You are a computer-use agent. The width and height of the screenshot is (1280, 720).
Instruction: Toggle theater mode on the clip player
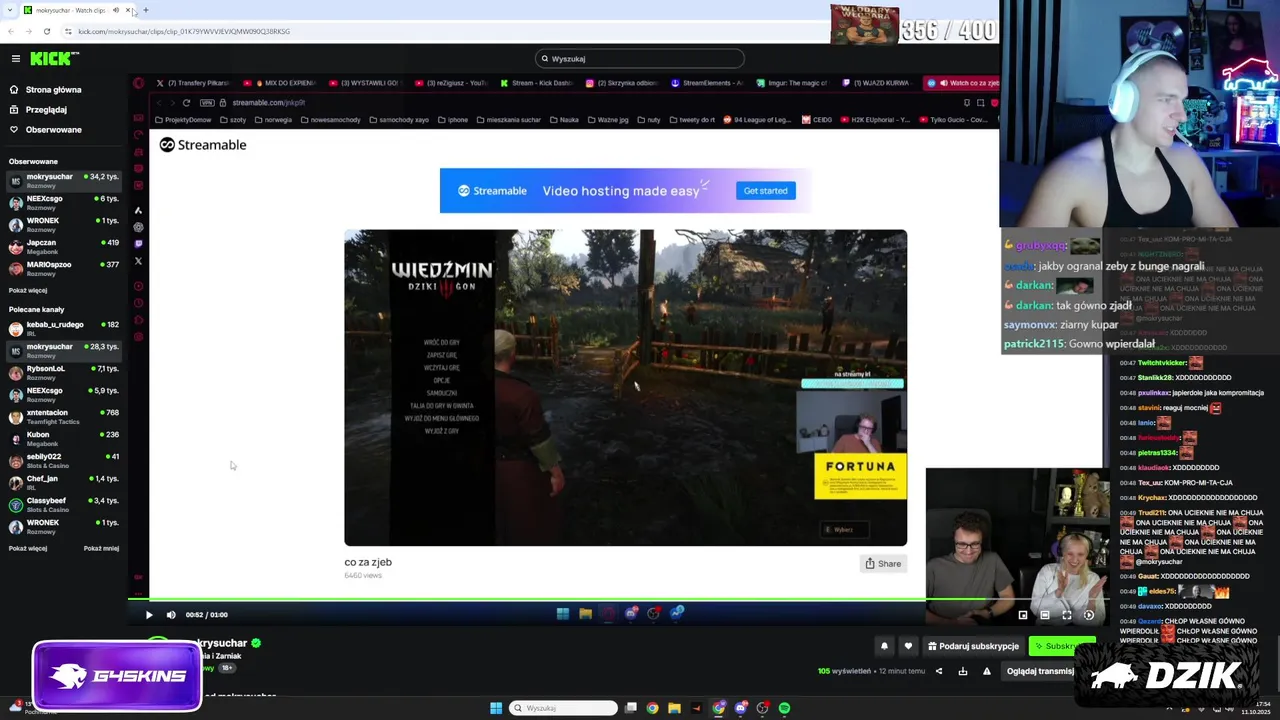(x=1045, y=615)
